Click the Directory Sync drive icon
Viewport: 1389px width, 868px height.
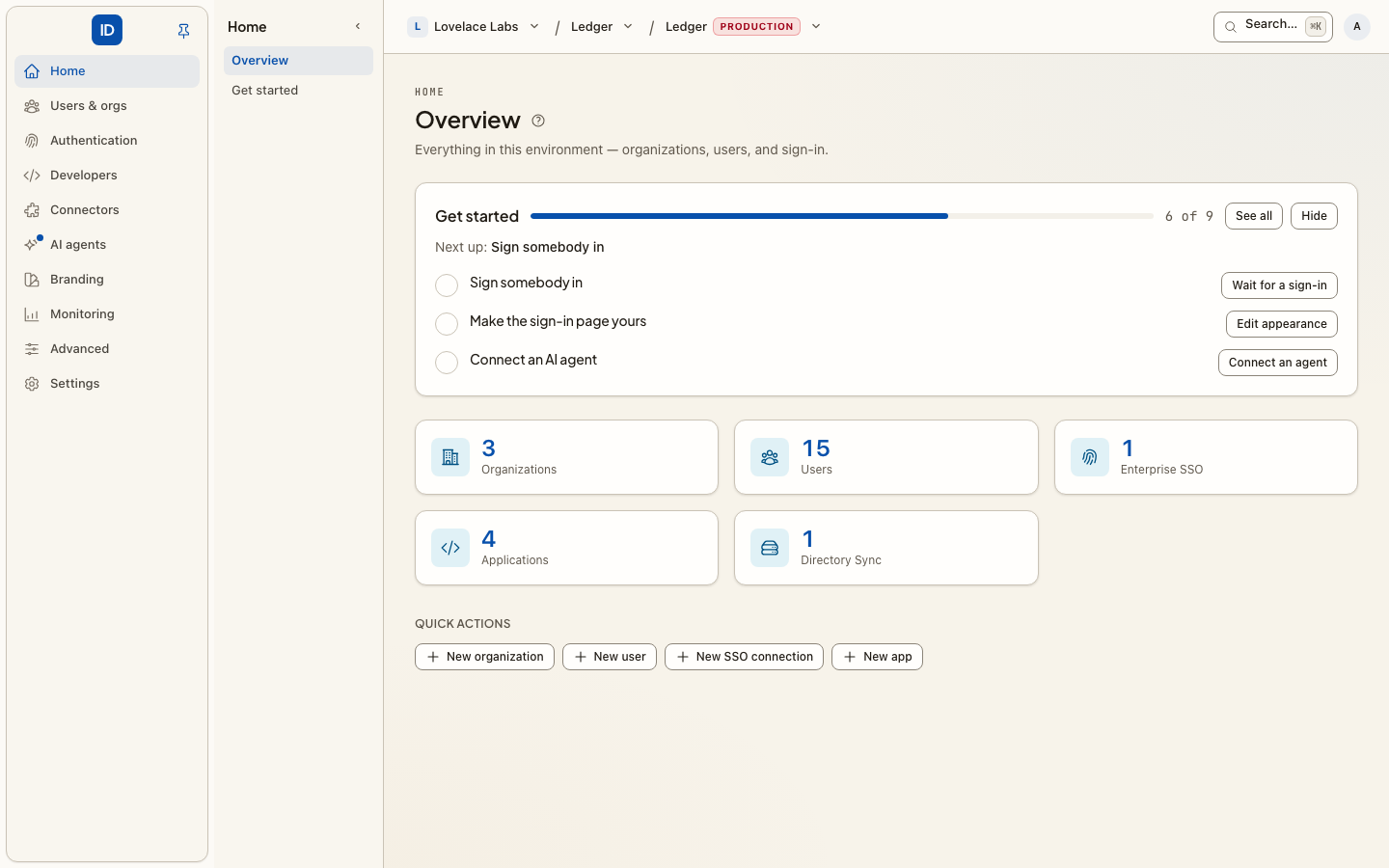pyautogui.click(x=770, y=548)
